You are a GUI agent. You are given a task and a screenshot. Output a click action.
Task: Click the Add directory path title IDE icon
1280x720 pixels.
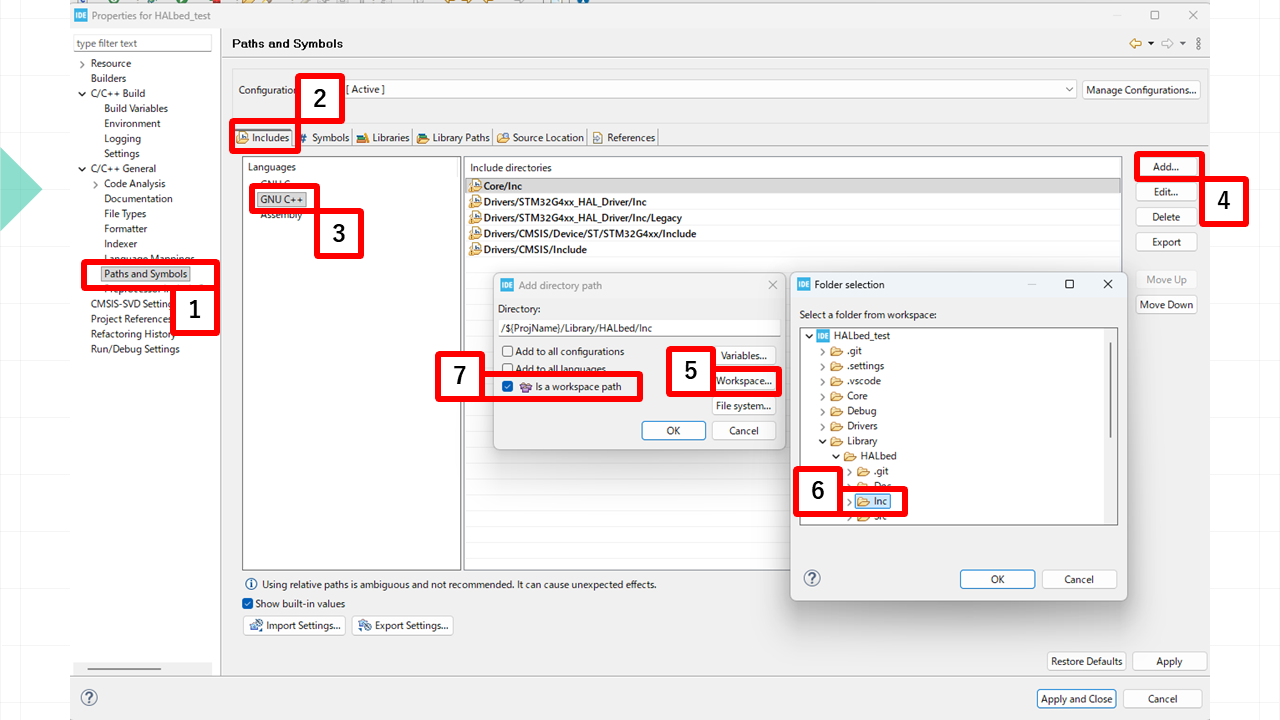coord(507,285)
